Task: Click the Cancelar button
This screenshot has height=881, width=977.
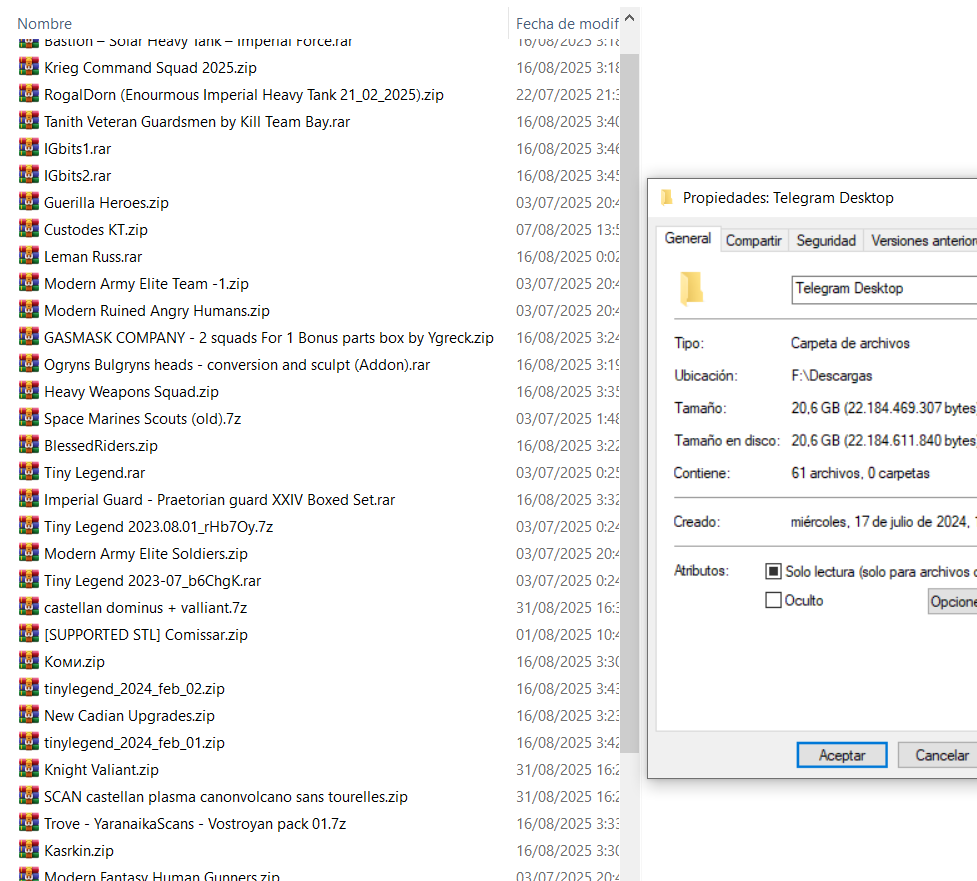Action: point(938,755)
